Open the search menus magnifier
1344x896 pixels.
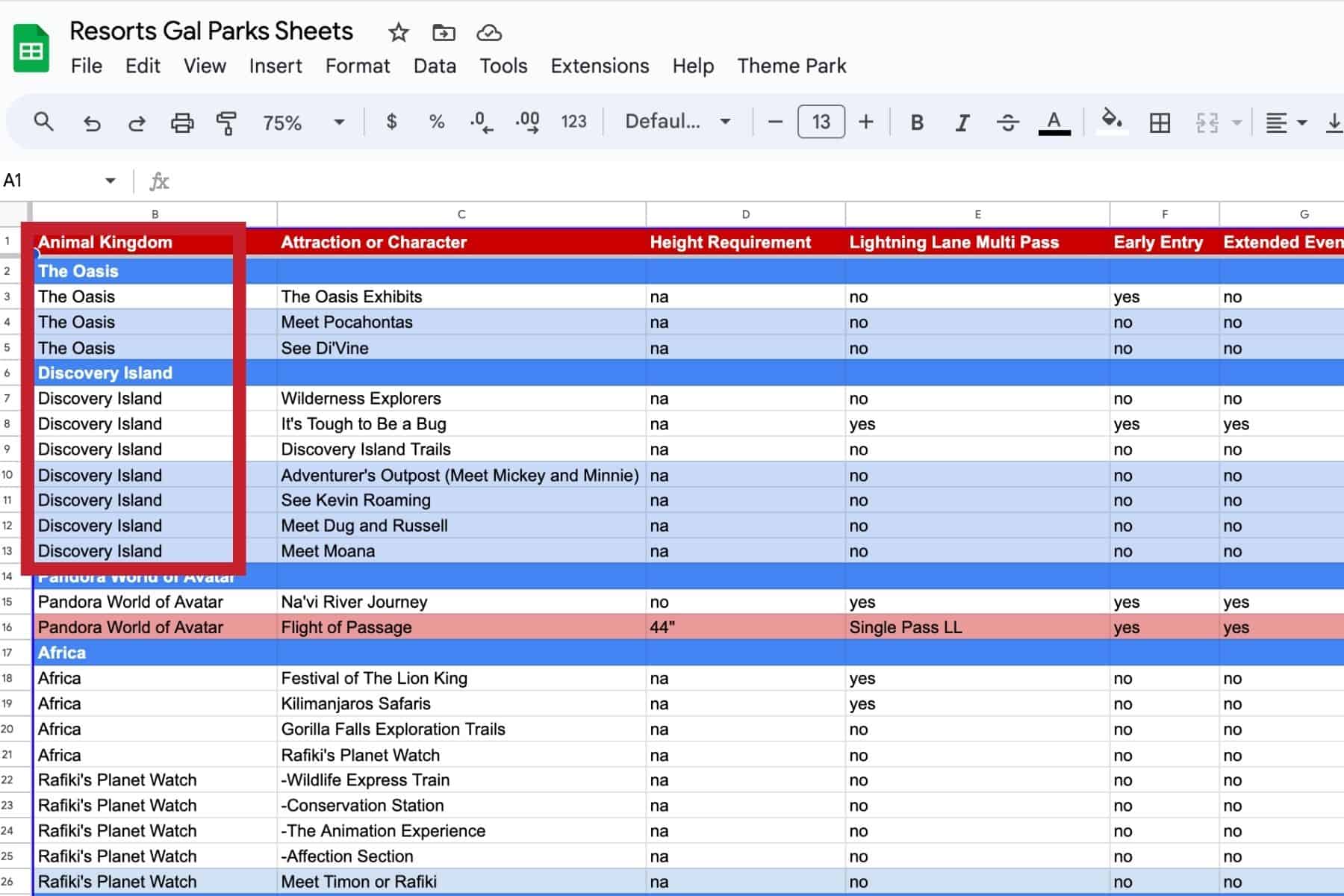(x=44, y=122)
